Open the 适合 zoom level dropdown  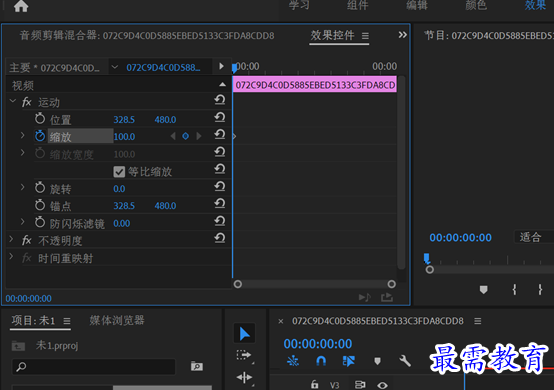pyautogui.click(x=534, y=237)
